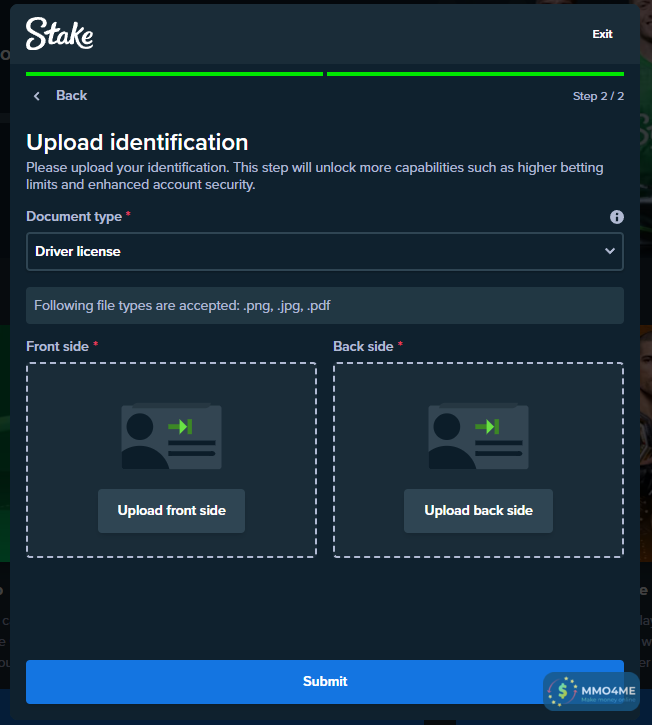The height and width of the screenshot is (725, 652).
Task: Open the Driver license document type dropdown
Action: click(325, 252)
